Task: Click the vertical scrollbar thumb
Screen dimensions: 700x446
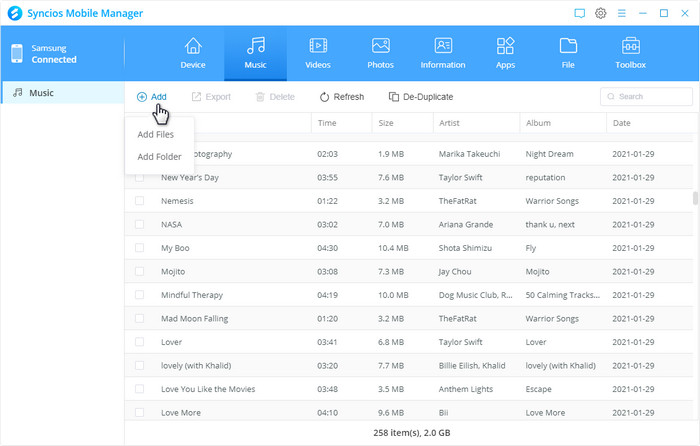Action: tap(695, 198)
